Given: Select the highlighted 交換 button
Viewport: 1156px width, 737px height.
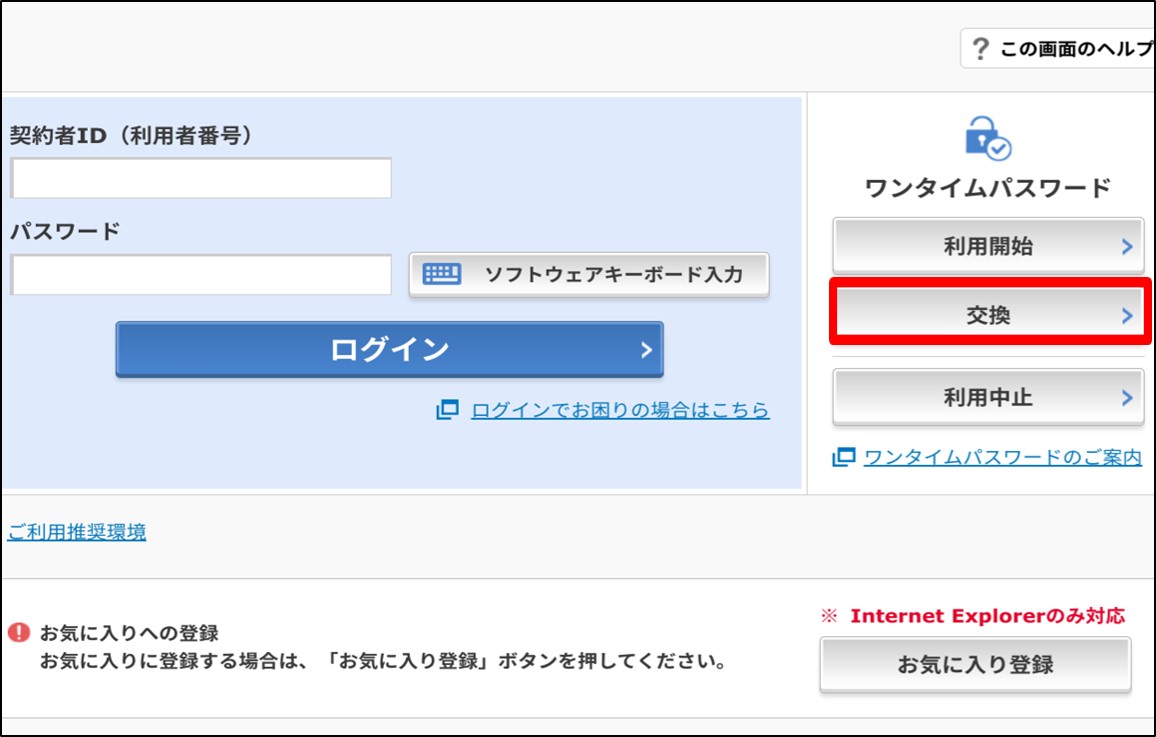Looking at the screenshot, I should (x=988, y=316).
